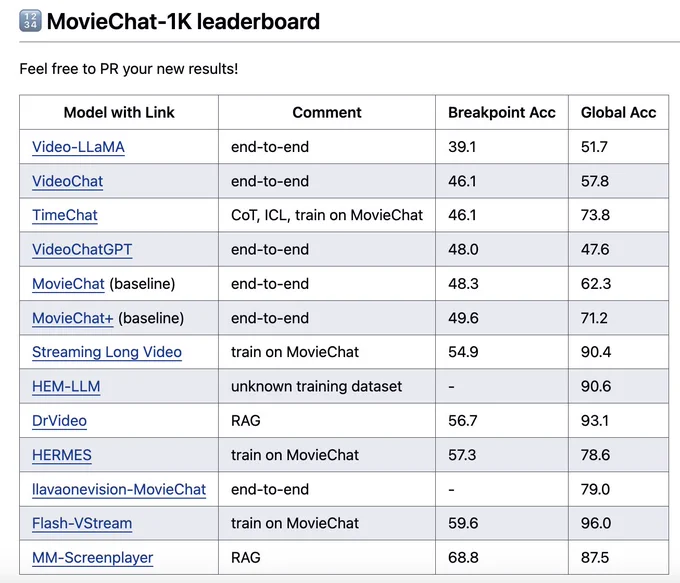Select the 78.6 global accuracy value
Image resolution: width=680 pixels, height=583 pixels.
click(x=595, y=455)
